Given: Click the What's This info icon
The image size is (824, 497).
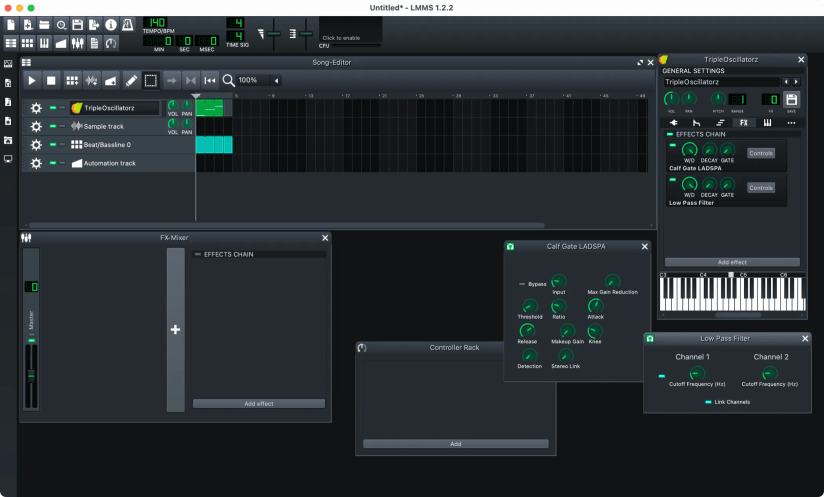Looking at the screenshot, I should (111, 25).
